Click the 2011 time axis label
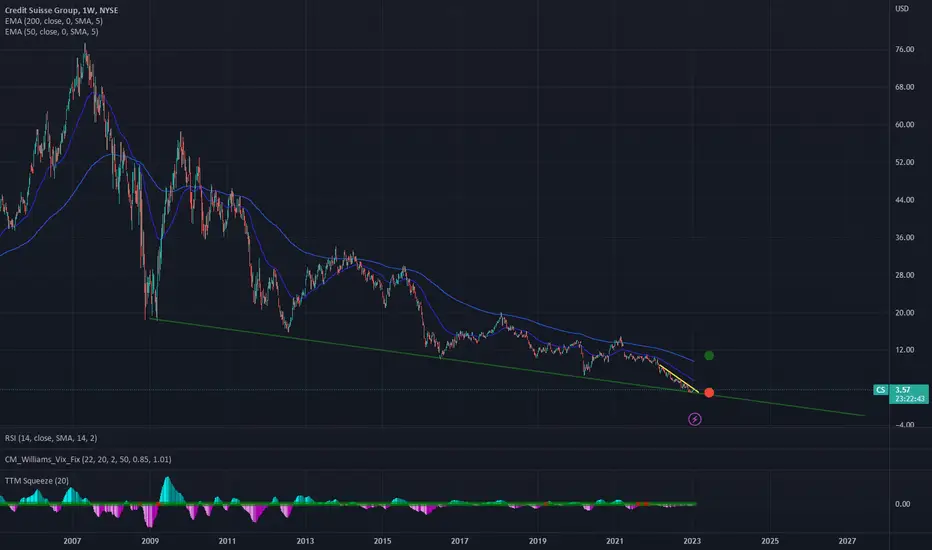 [x=227, y=541]
